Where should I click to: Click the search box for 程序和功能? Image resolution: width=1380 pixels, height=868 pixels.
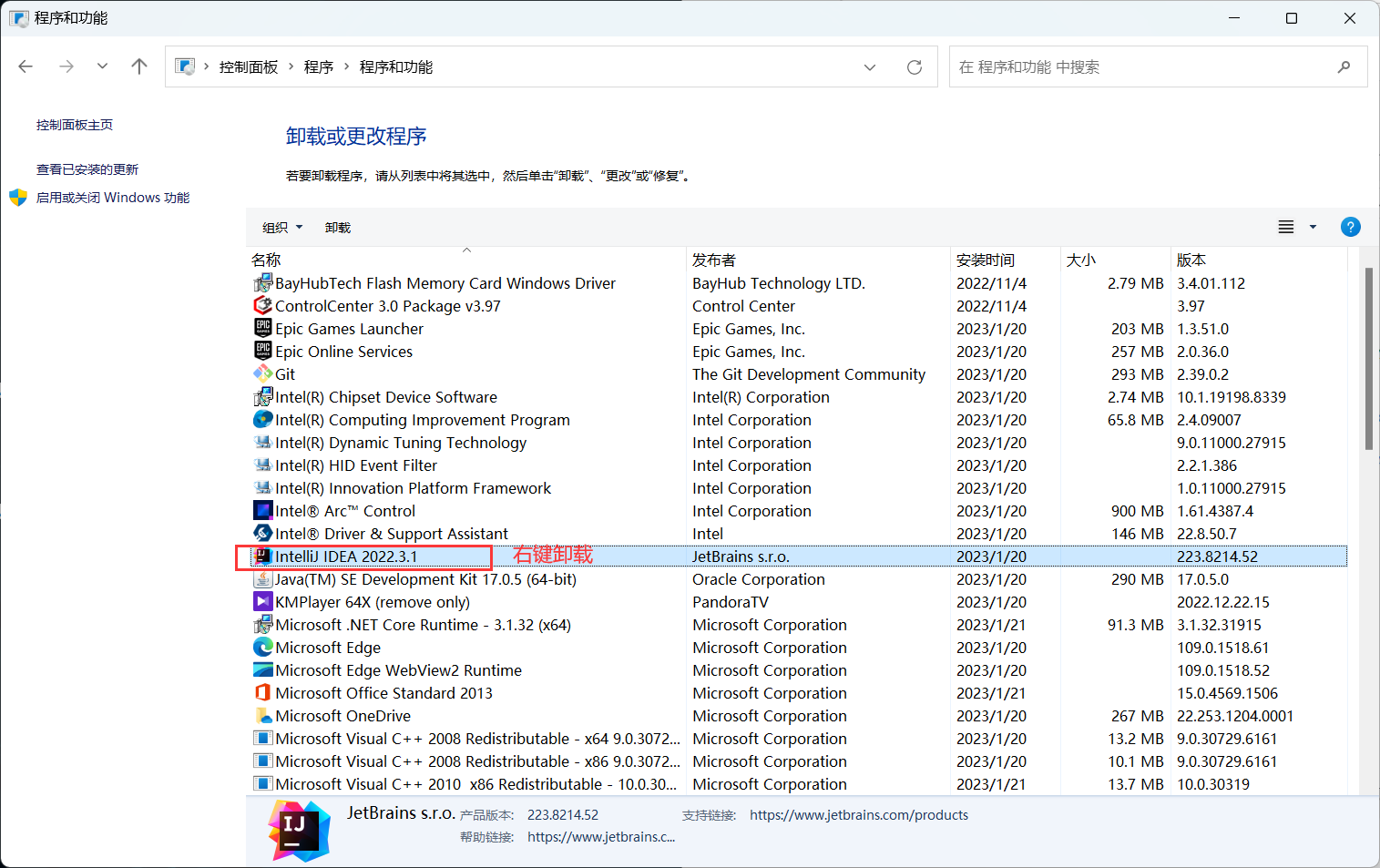(1158, 66)
